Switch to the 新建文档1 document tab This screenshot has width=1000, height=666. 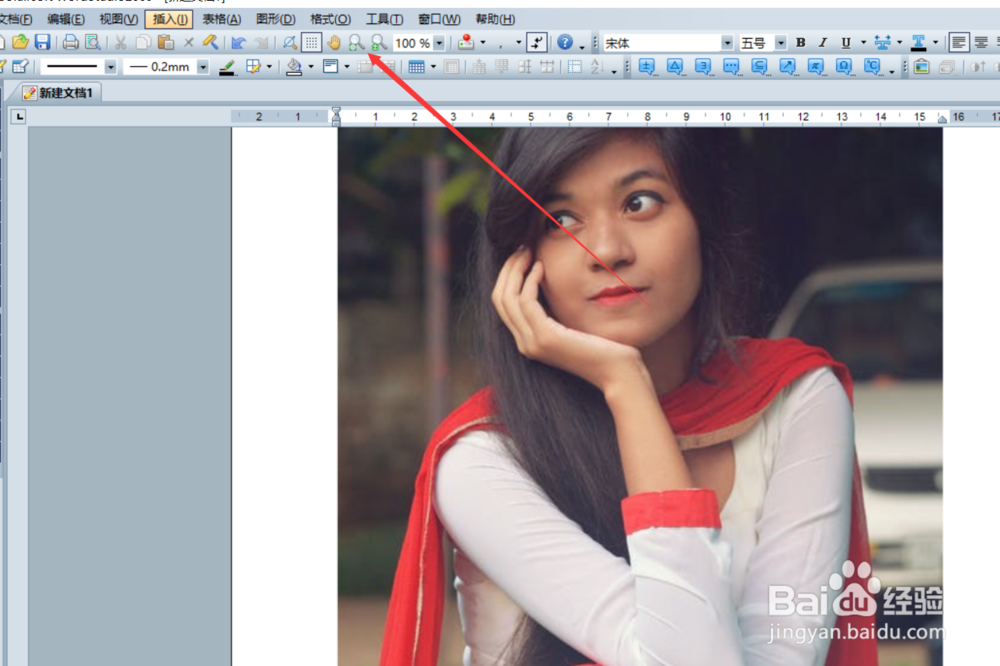(58, 93)
